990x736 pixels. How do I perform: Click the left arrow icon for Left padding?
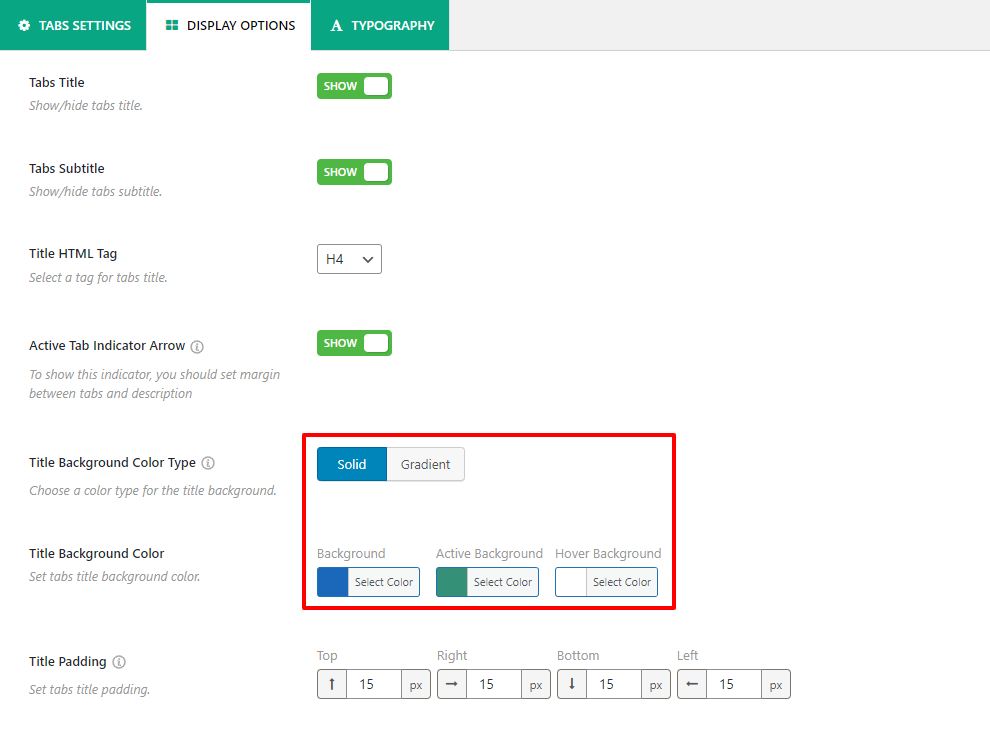point(692,684)
